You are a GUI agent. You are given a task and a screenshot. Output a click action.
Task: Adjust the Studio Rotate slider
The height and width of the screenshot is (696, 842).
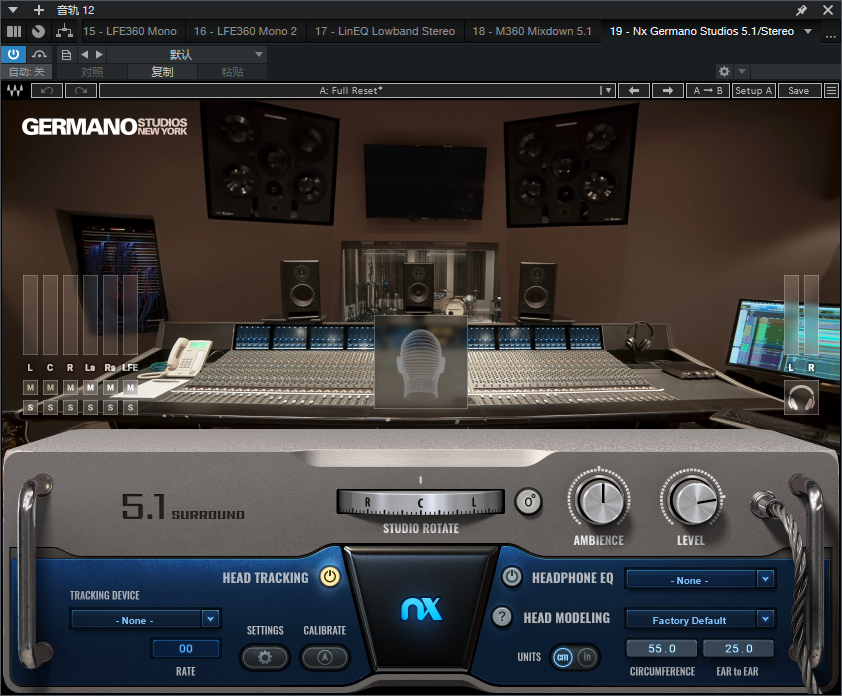[420, 503]
